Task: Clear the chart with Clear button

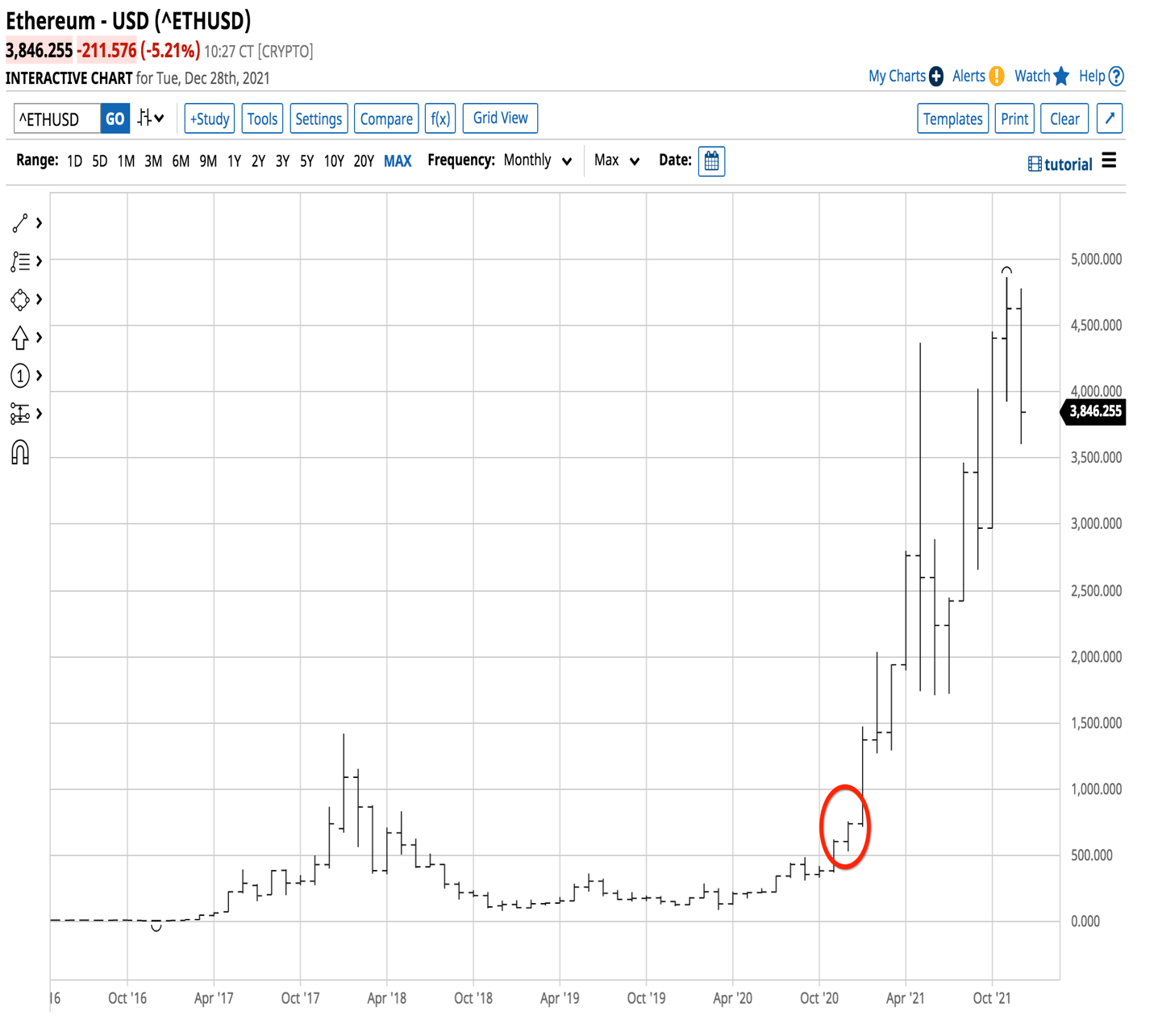Action: [x=1064, y=119]
